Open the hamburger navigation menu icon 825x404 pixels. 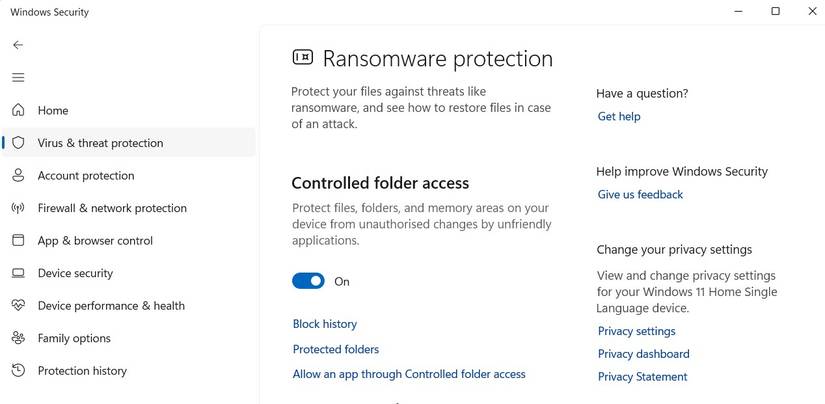point(18,77)
